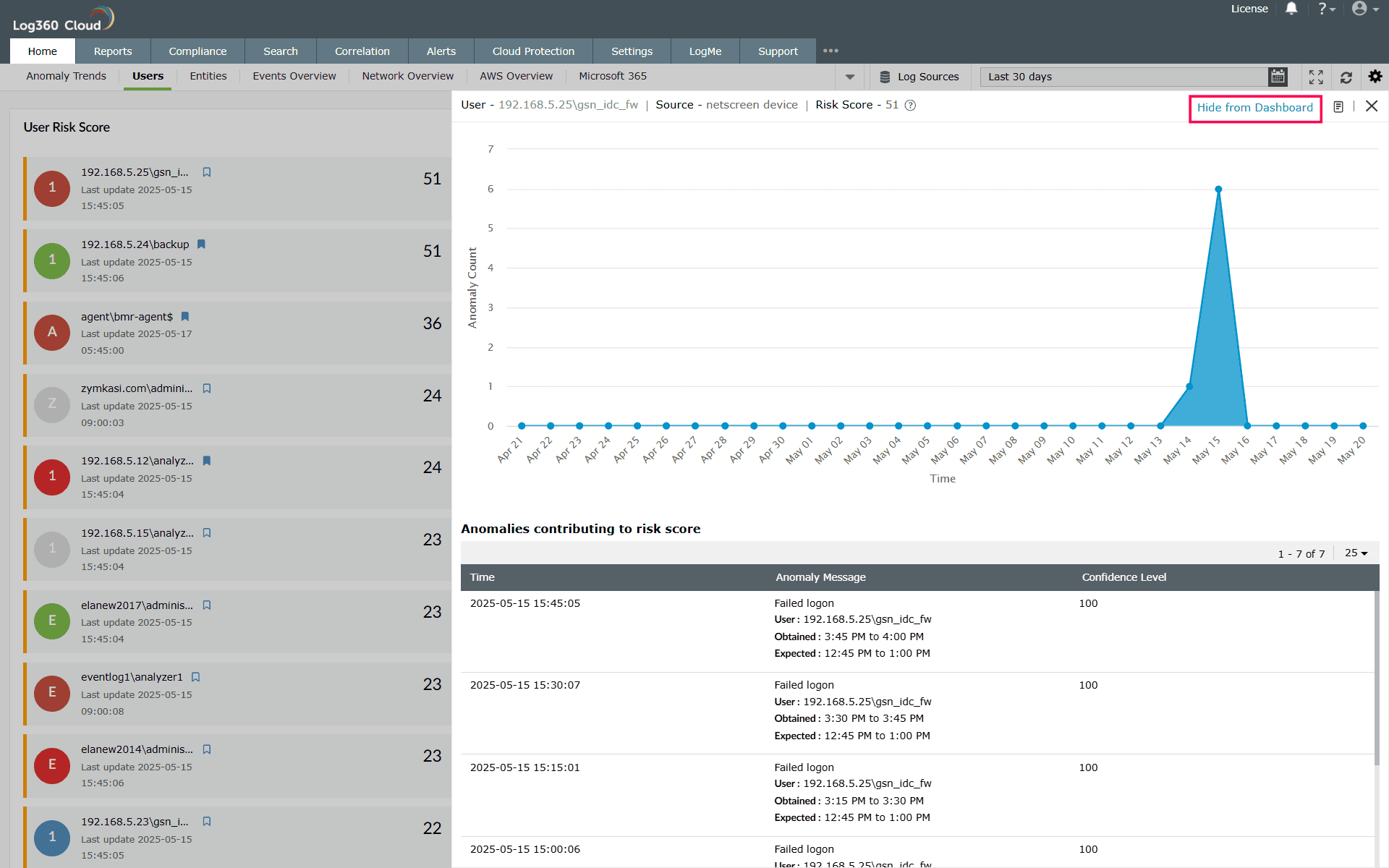The height and width of the screenshot is (868, 1389).
Task: Expand the dashboard tabs overflow arrow
Action: (x=850, y=77)
